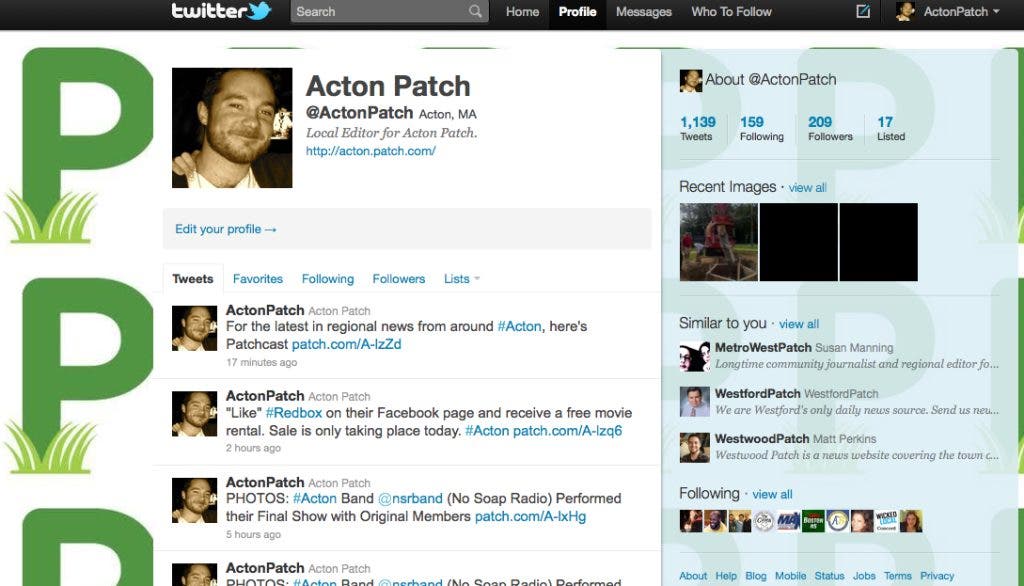Open the patch.com/A-lzZd link
The image size is (1024, 586).
click(x=346, y=344)
